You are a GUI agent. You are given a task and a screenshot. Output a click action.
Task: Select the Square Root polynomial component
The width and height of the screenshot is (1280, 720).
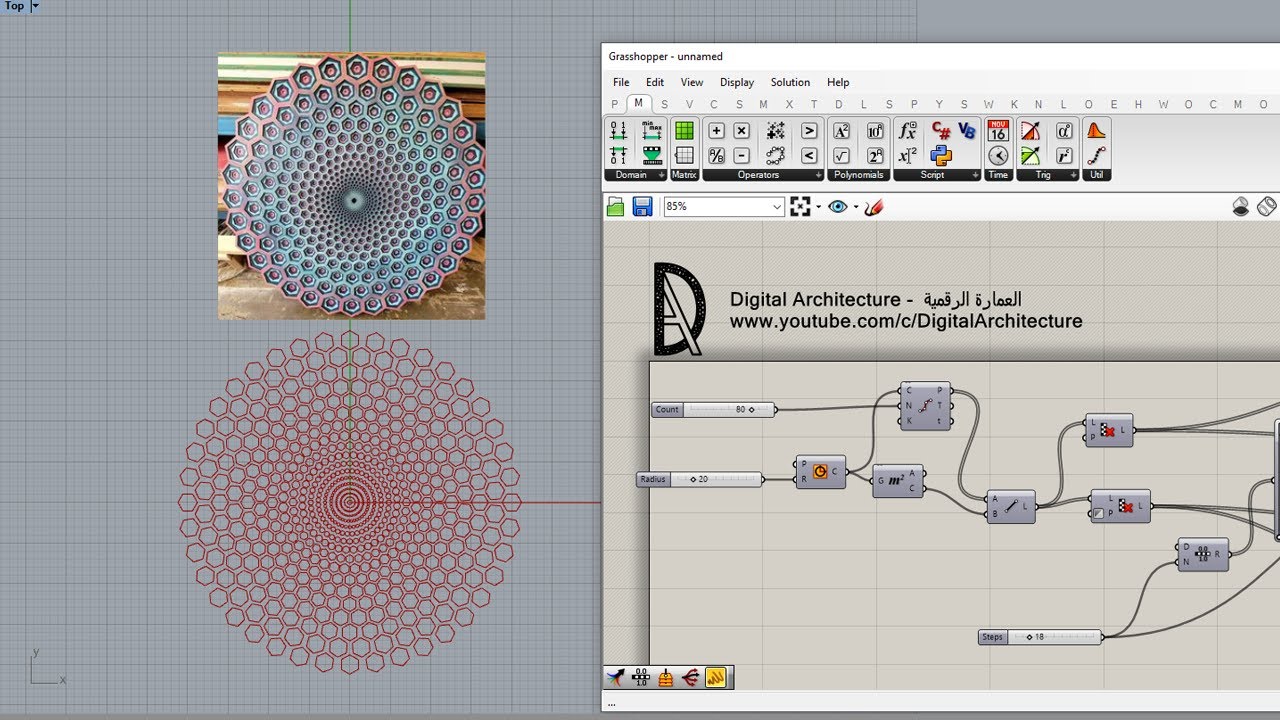pyautogui.click(x=841, y=156)
